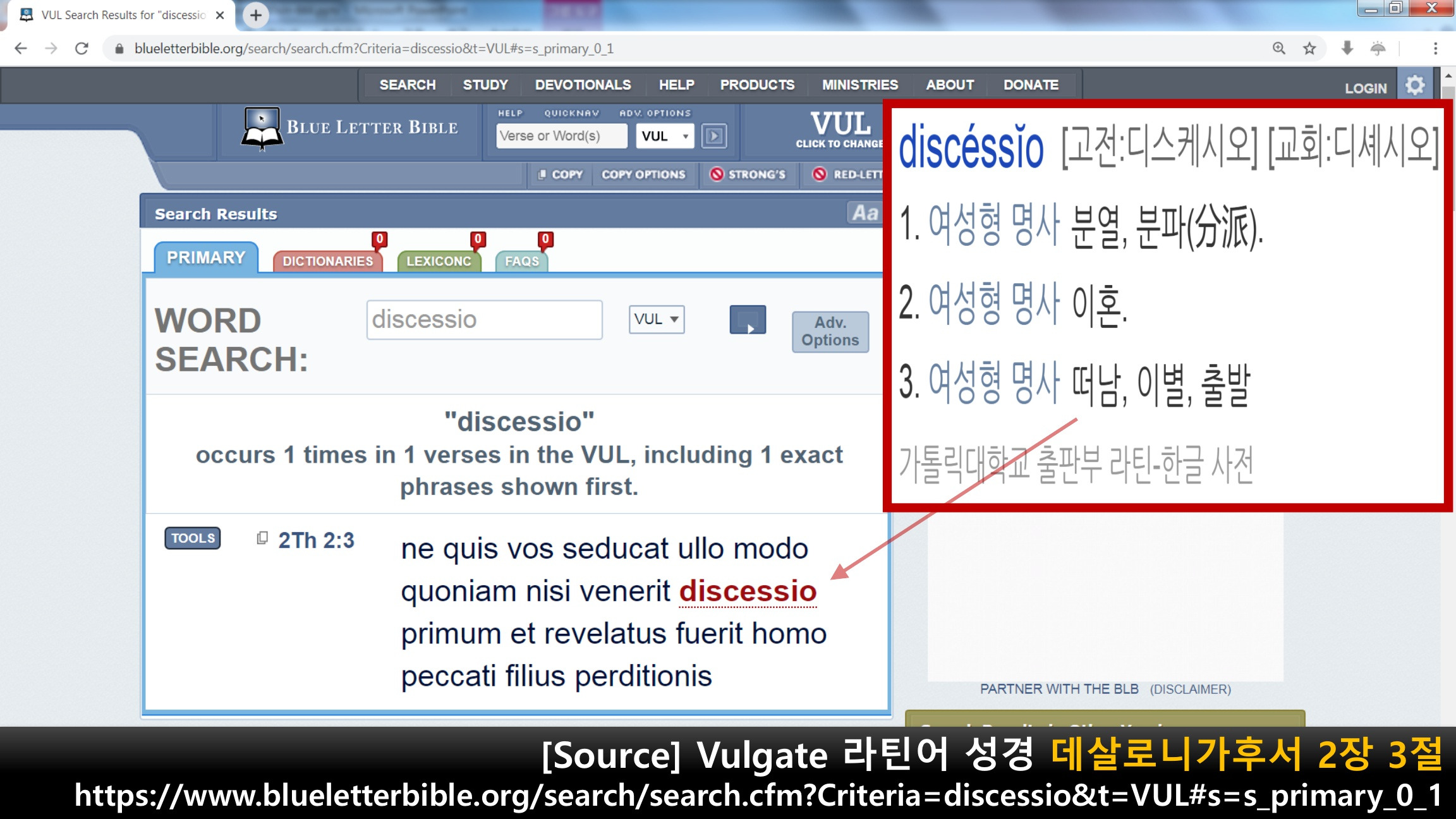Image resolution: width=1456 pixels, height=819 pixels.
Task: Click the top search go arrow button
Action: point(714,136)
